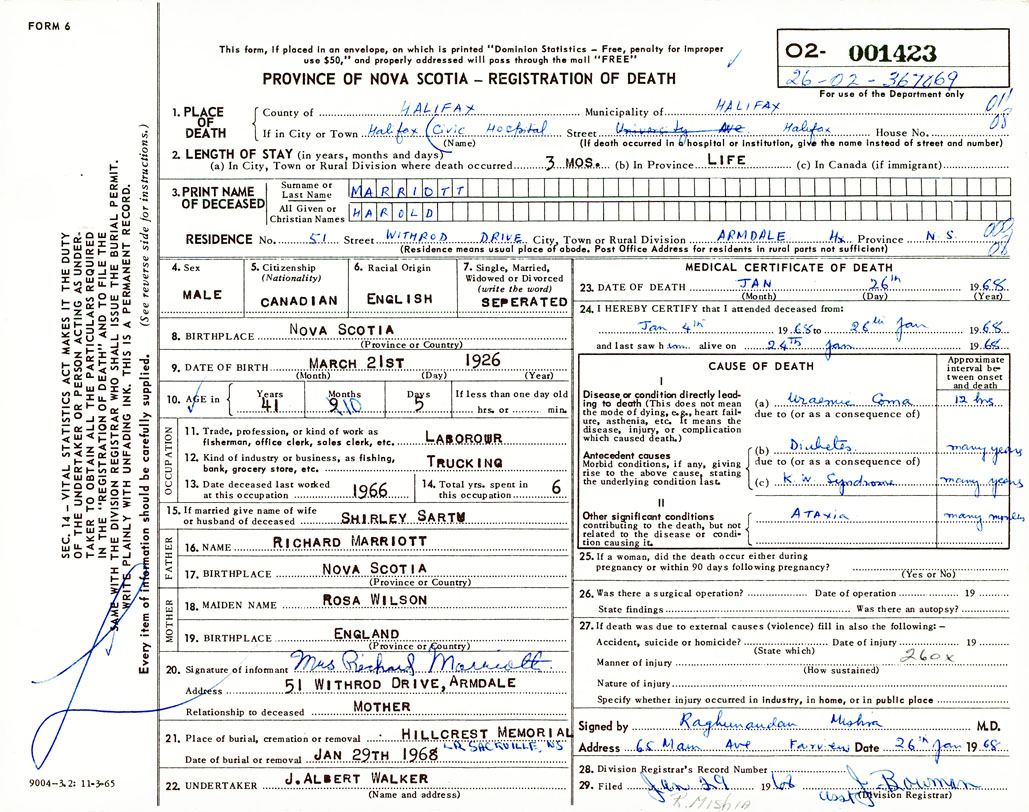1029x812 pixels.
Task: Click the title Province of Nova Scotia Registration
Action: point(468,78)
